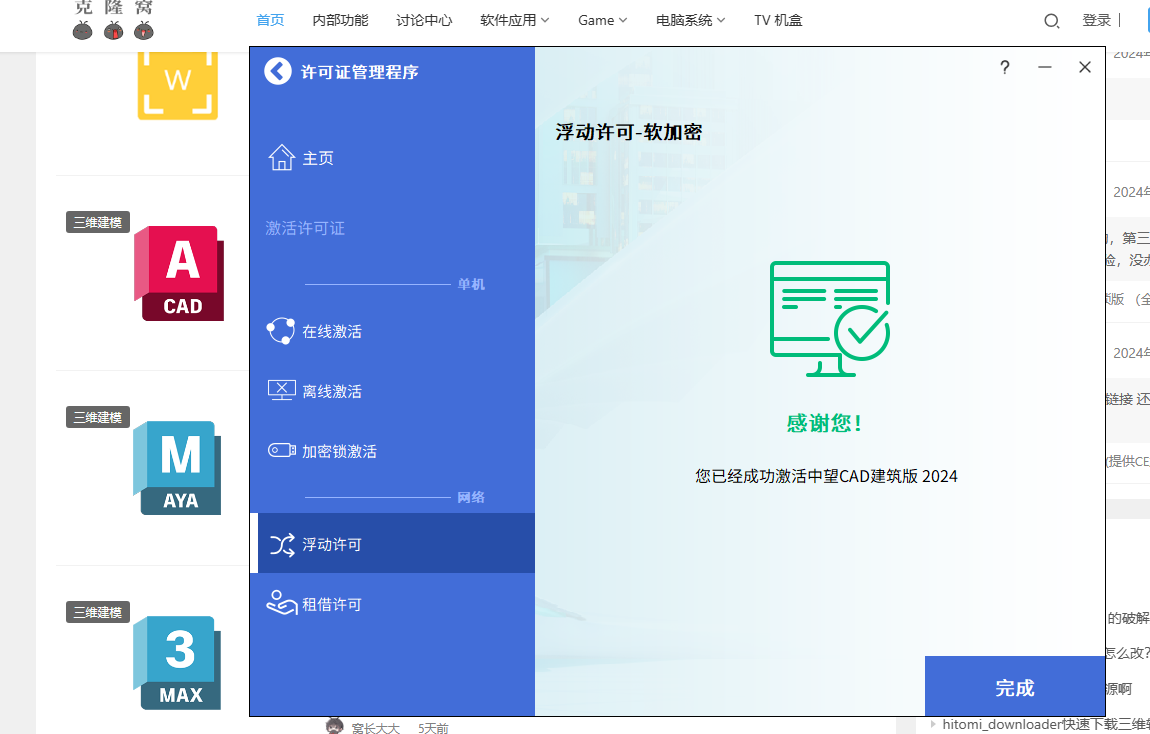The height and width of the screenshot is (734, 1150).
Task: Click the 租借许可 hand icon
Action: [x=282, y=603]
